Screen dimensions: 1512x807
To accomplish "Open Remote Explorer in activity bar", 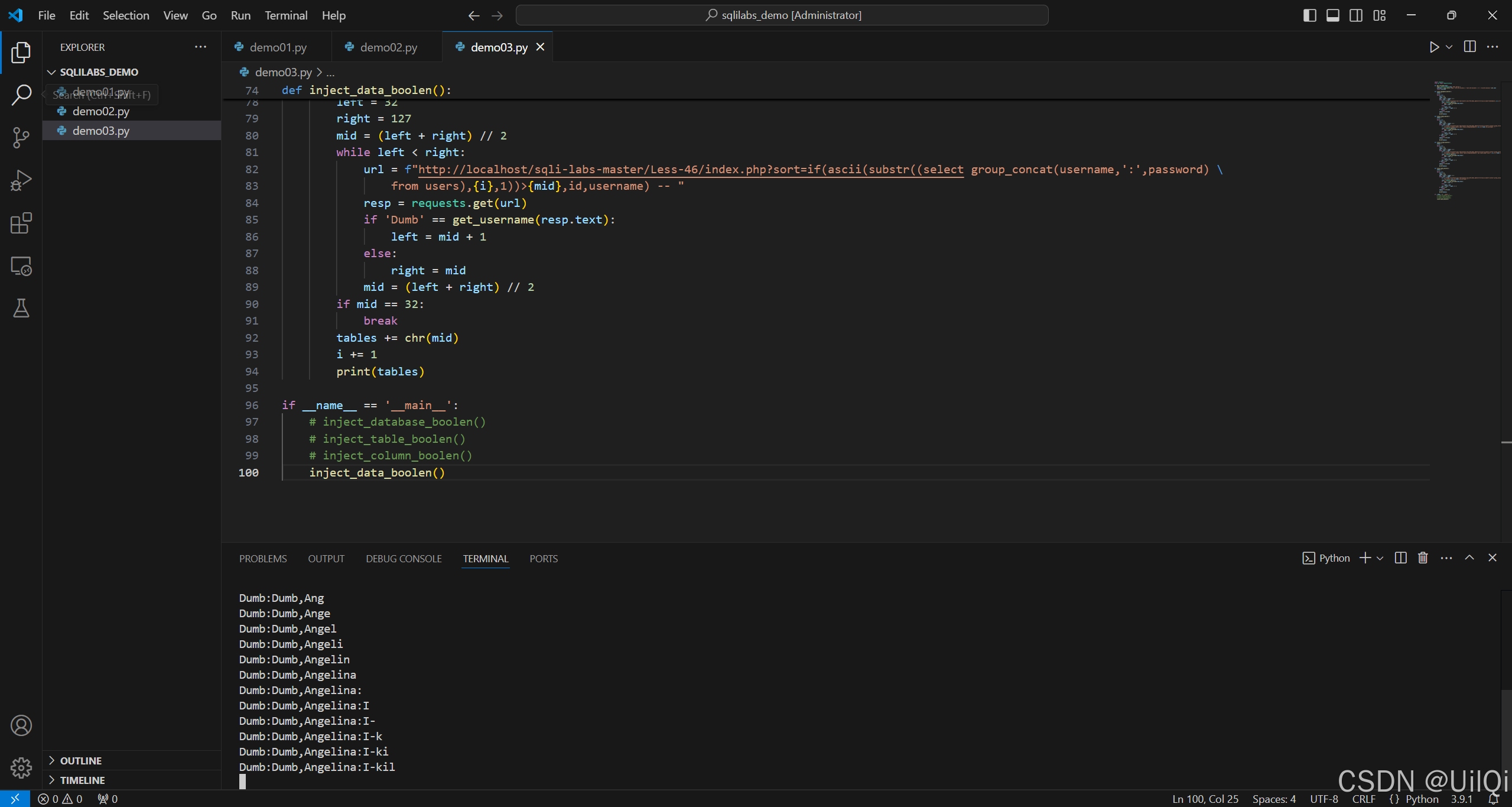I will (21, 266).
